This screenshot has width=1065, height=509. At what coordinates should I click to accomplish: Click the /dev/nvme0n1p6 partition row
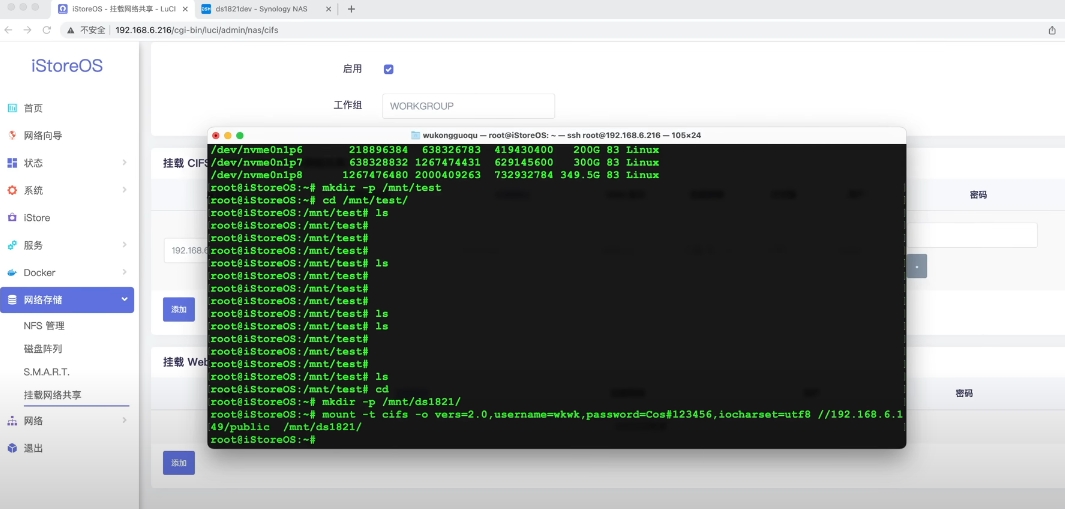click(x=435, y=150)
